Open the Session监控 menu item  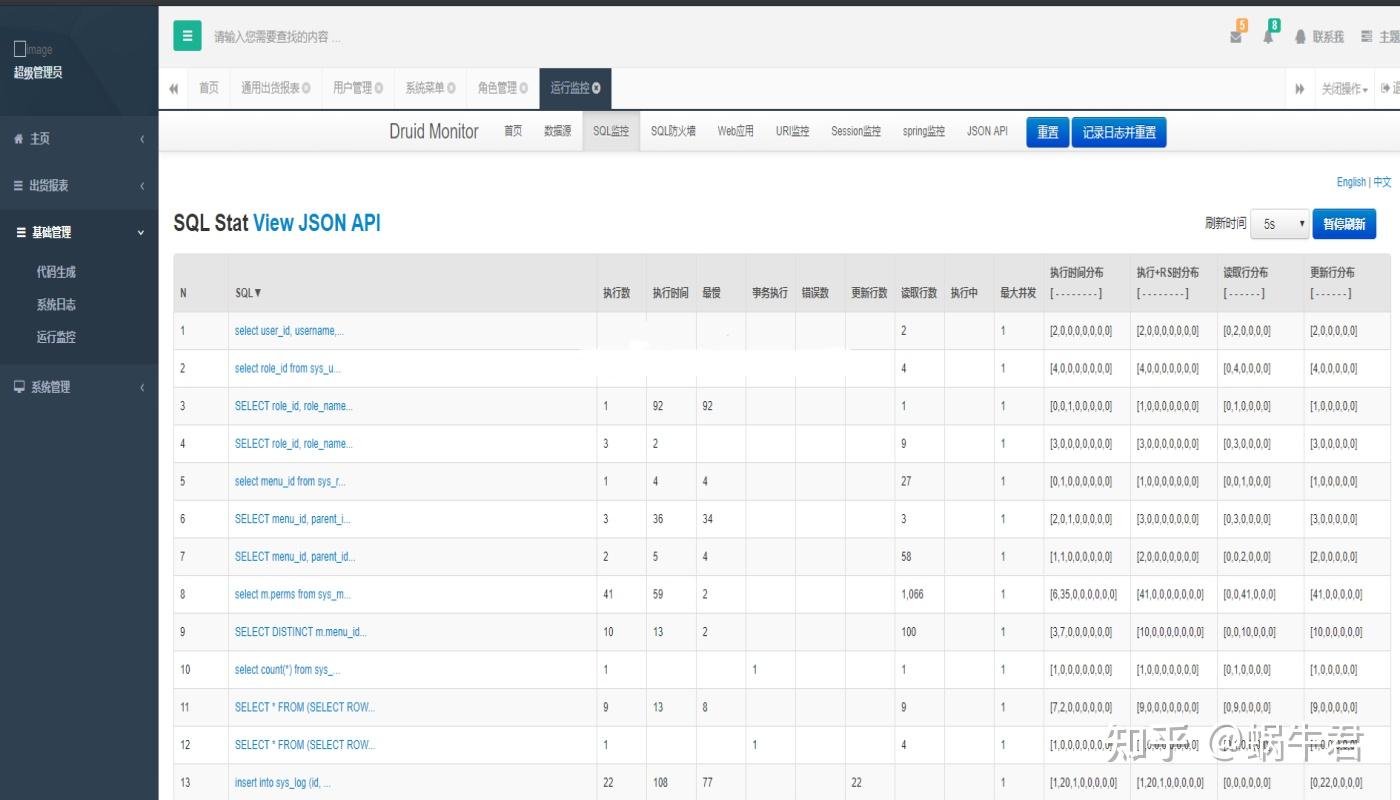856,131
